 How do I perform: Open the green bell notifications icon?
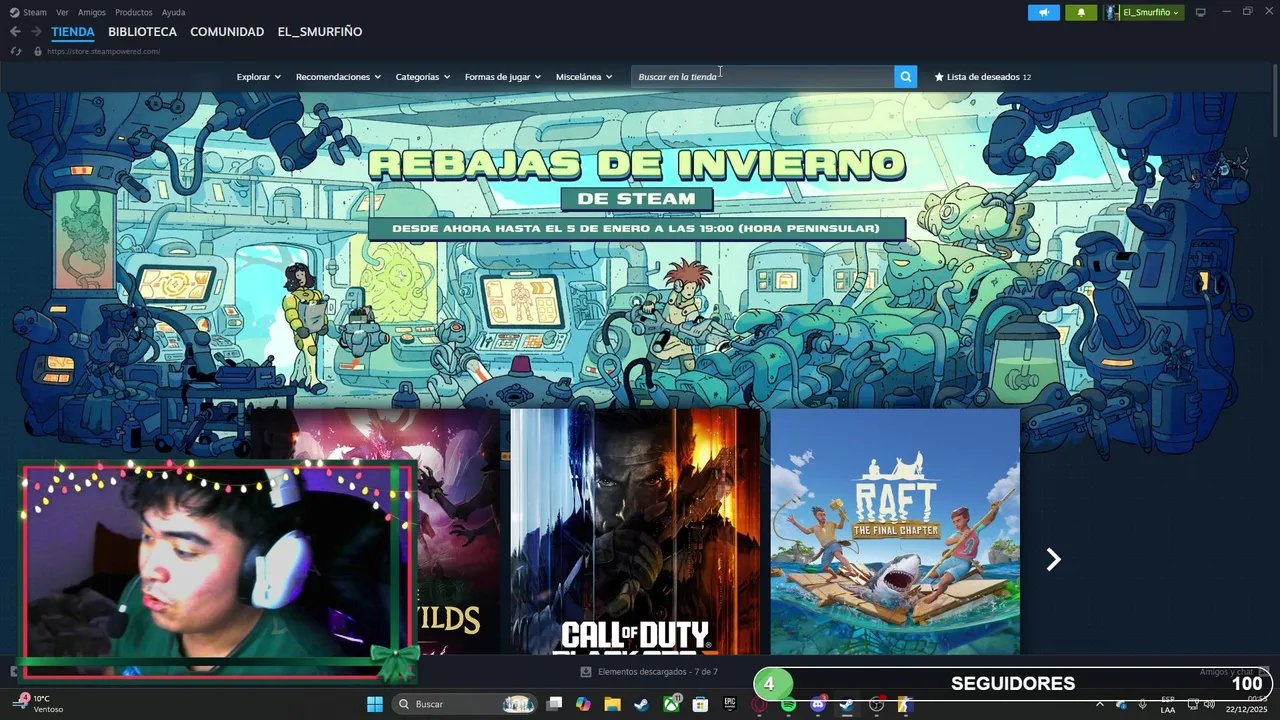[x=1081, y=13]
